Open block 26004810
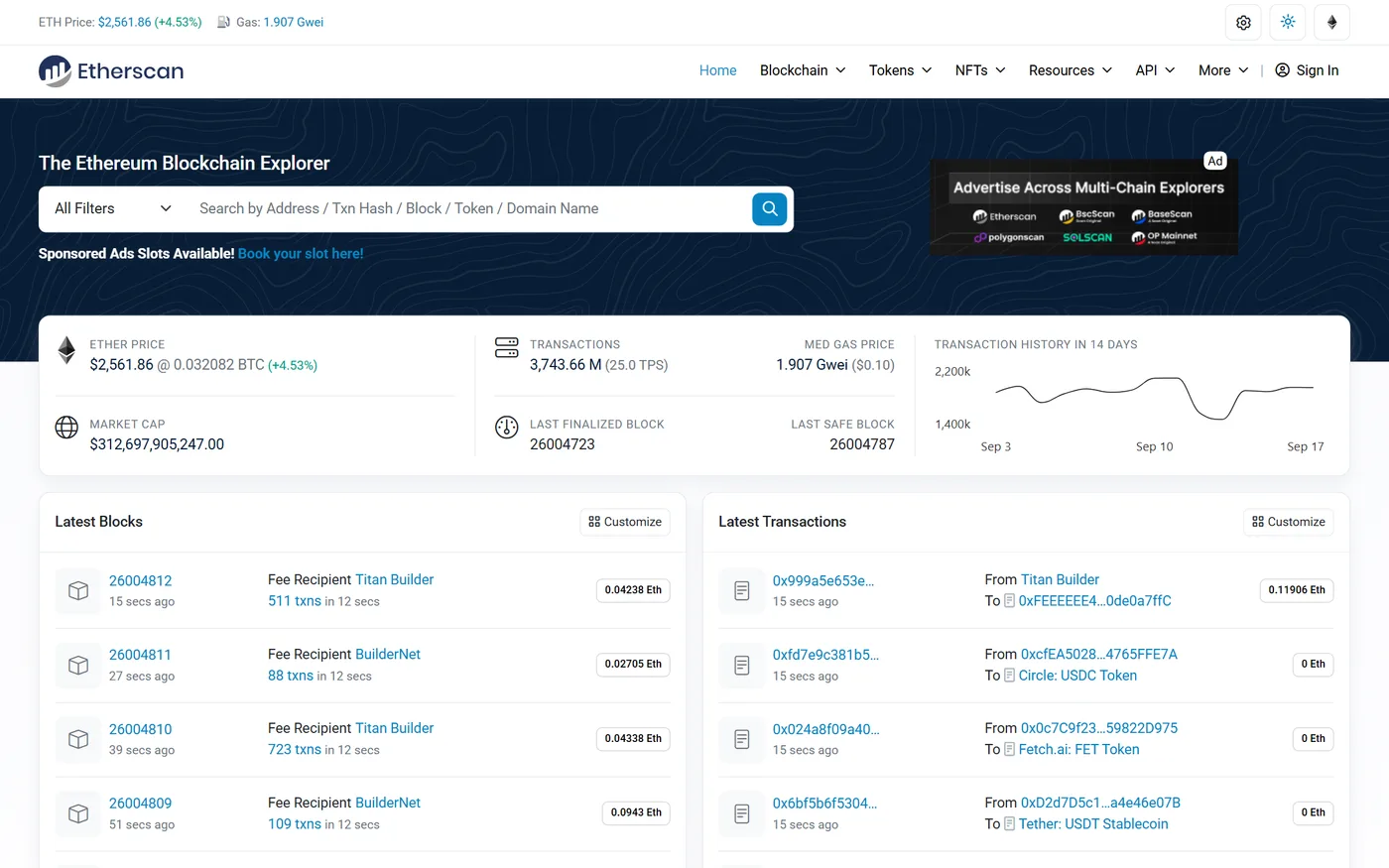1389x868 pixels. click(140, 729)
